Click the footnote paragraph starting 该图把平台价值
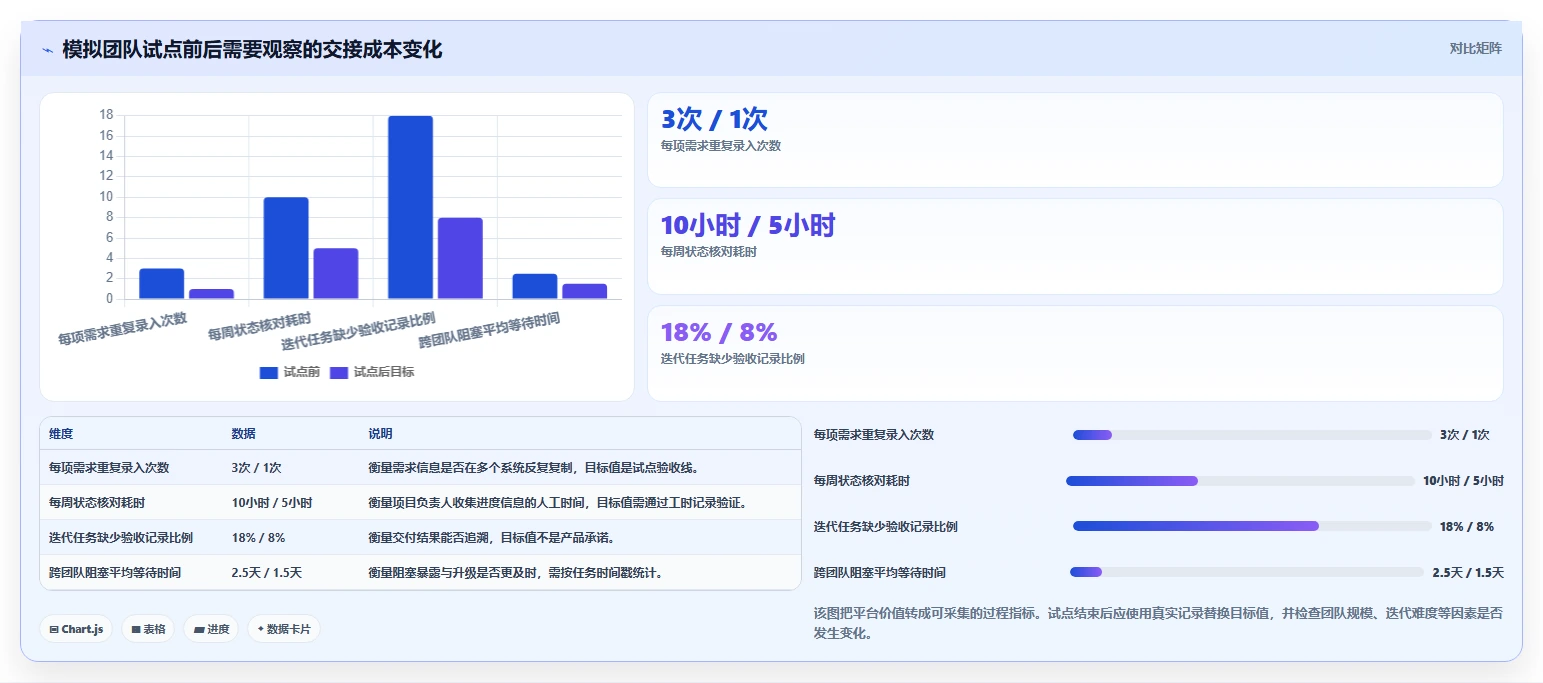The height and width of the screenshot is (683, 1543). click(x=1159, y=623)
